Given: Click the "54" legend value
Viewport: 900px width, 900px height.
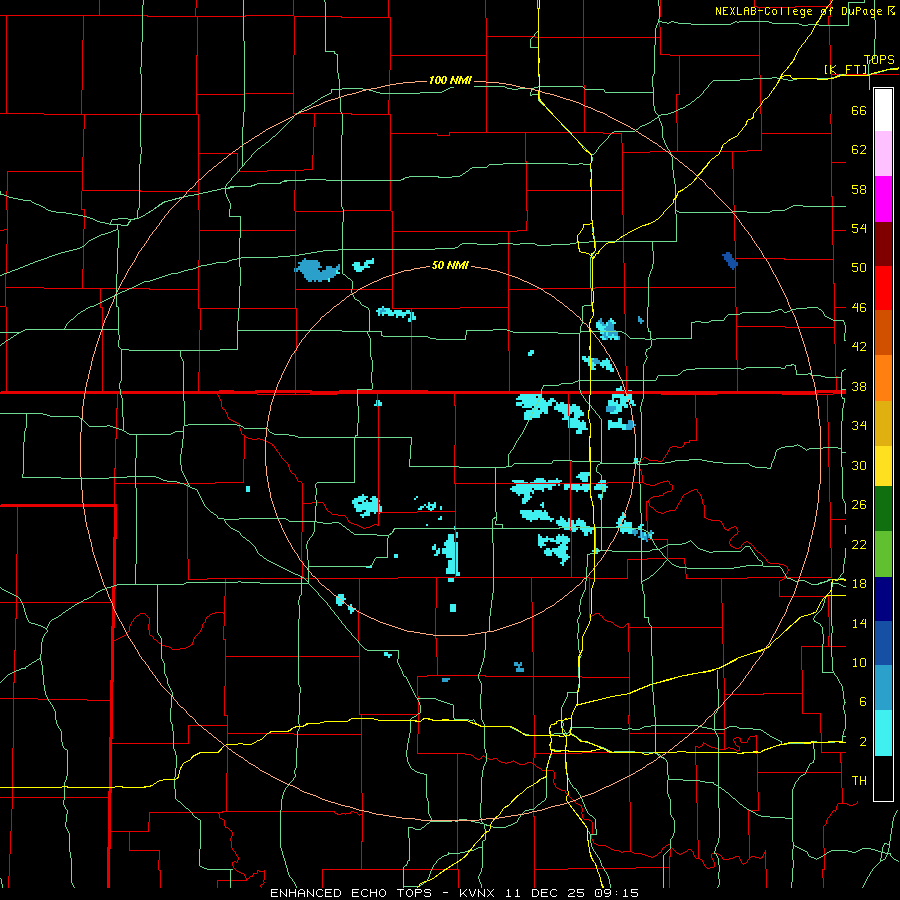Looking at the screenshot, I should coord(859,228).
